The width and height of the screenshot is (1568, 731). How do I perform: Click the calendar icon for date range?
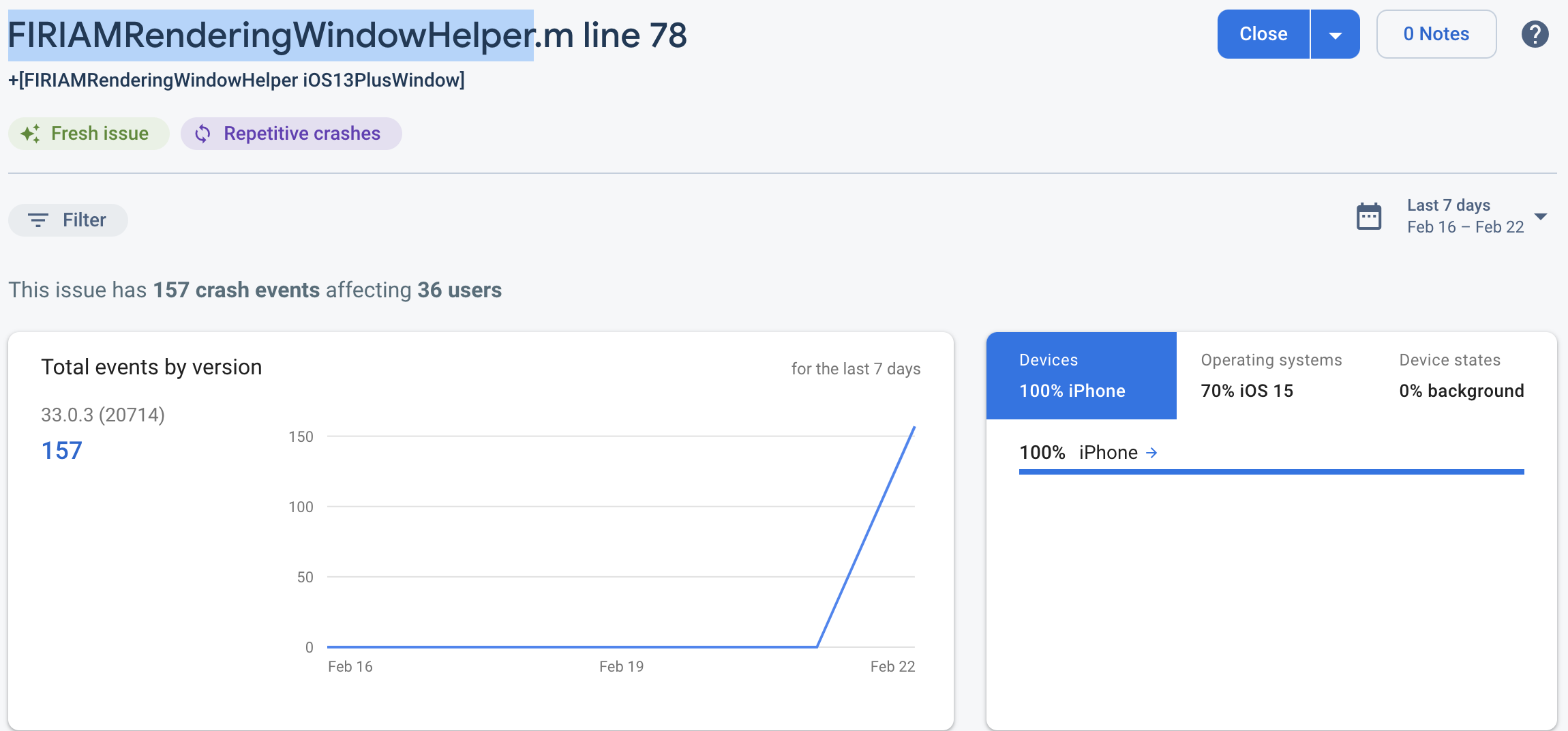point(1368,217)
